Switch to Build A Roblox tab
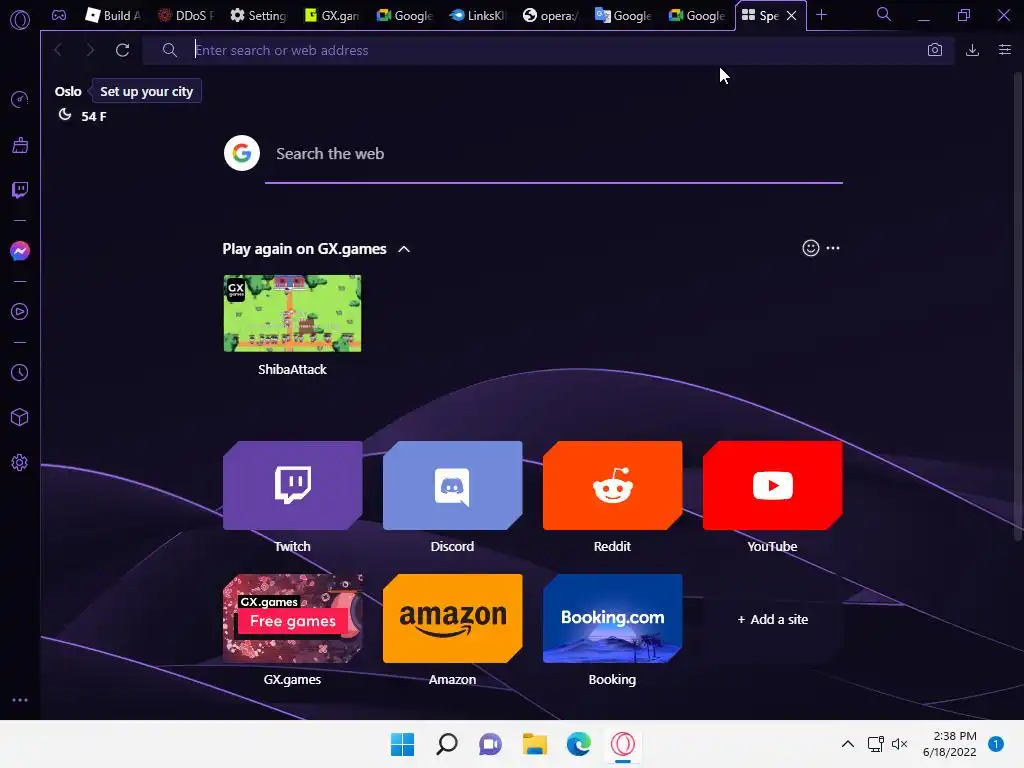The width and height of the screenshot is (1024, 768). tap(112, 16)
